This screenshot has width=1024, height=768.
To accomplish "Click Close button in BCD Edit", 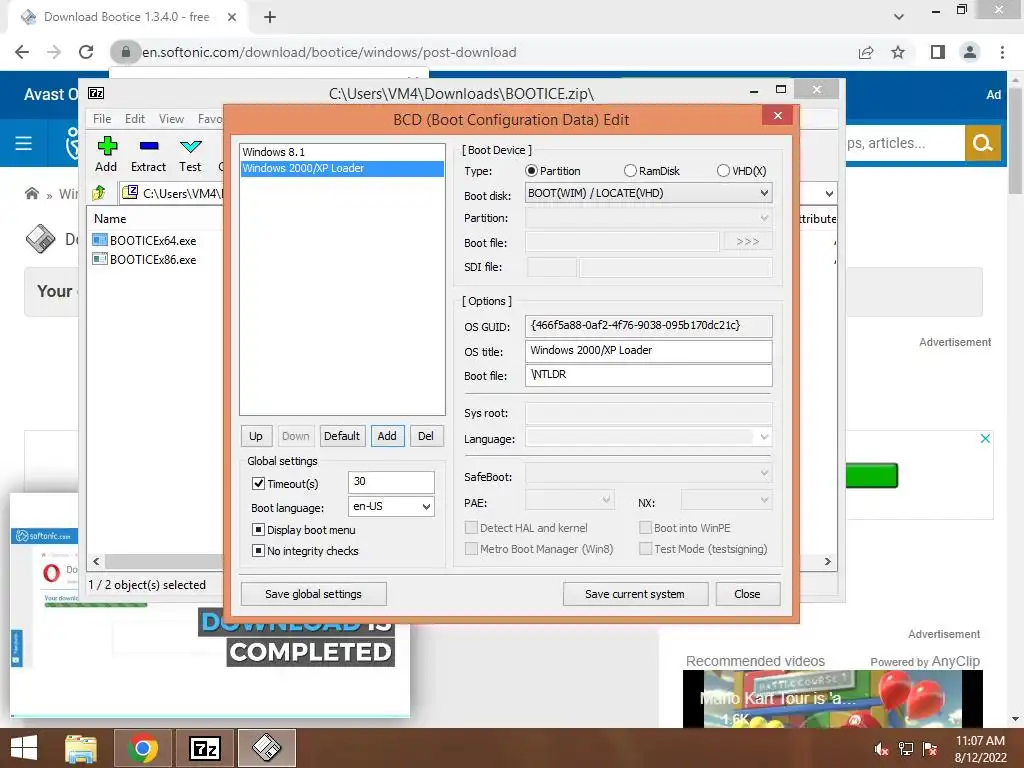I will 747,594.
